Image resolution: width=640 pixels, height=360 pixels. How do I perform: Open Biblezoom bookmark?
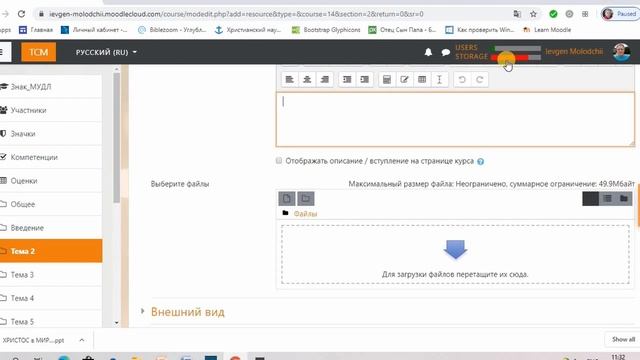point(172,30)
